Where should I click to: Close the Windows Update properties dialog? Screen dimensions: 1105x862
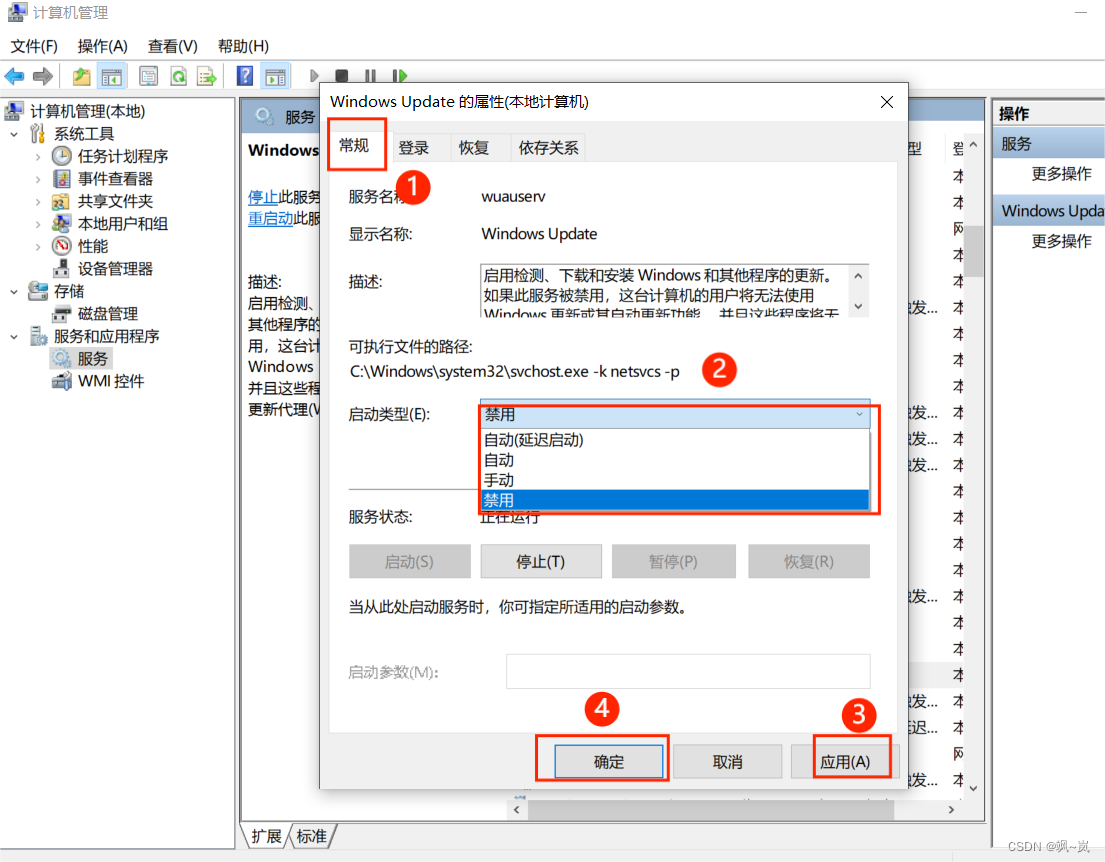887,102
